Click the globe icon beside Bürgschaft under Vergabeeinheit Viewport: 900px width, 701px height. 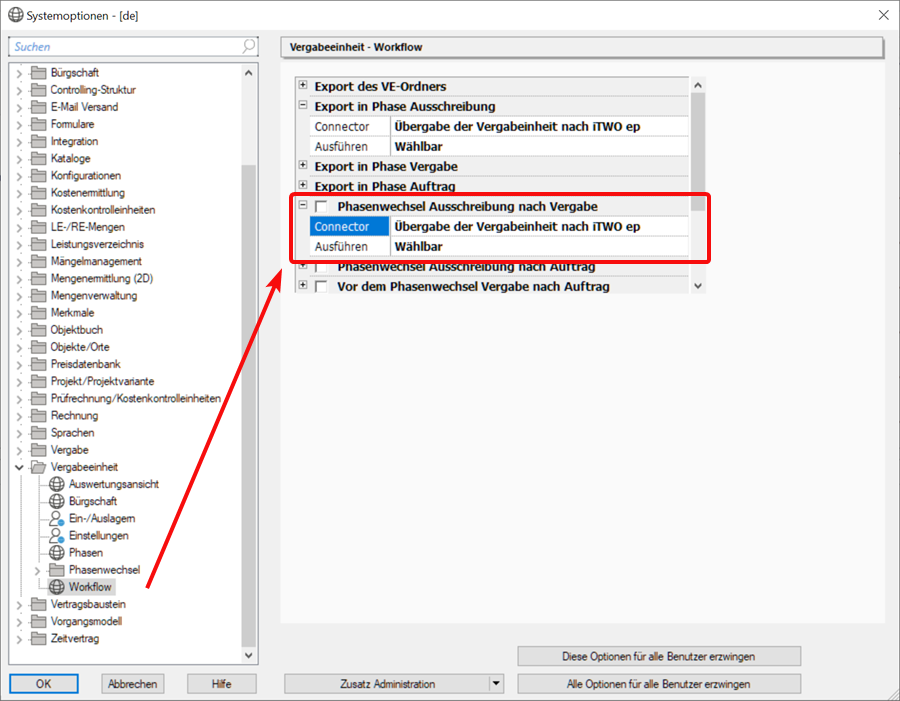tap(57, 501)
